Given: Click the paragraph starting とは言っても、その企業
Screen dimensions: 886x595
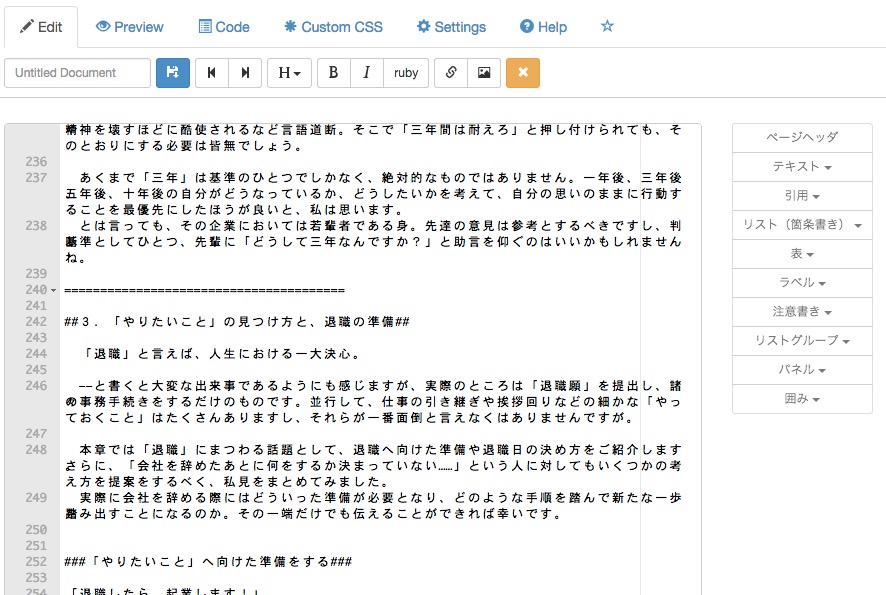Looking at the screenshot, I should [x=373, y=242].
